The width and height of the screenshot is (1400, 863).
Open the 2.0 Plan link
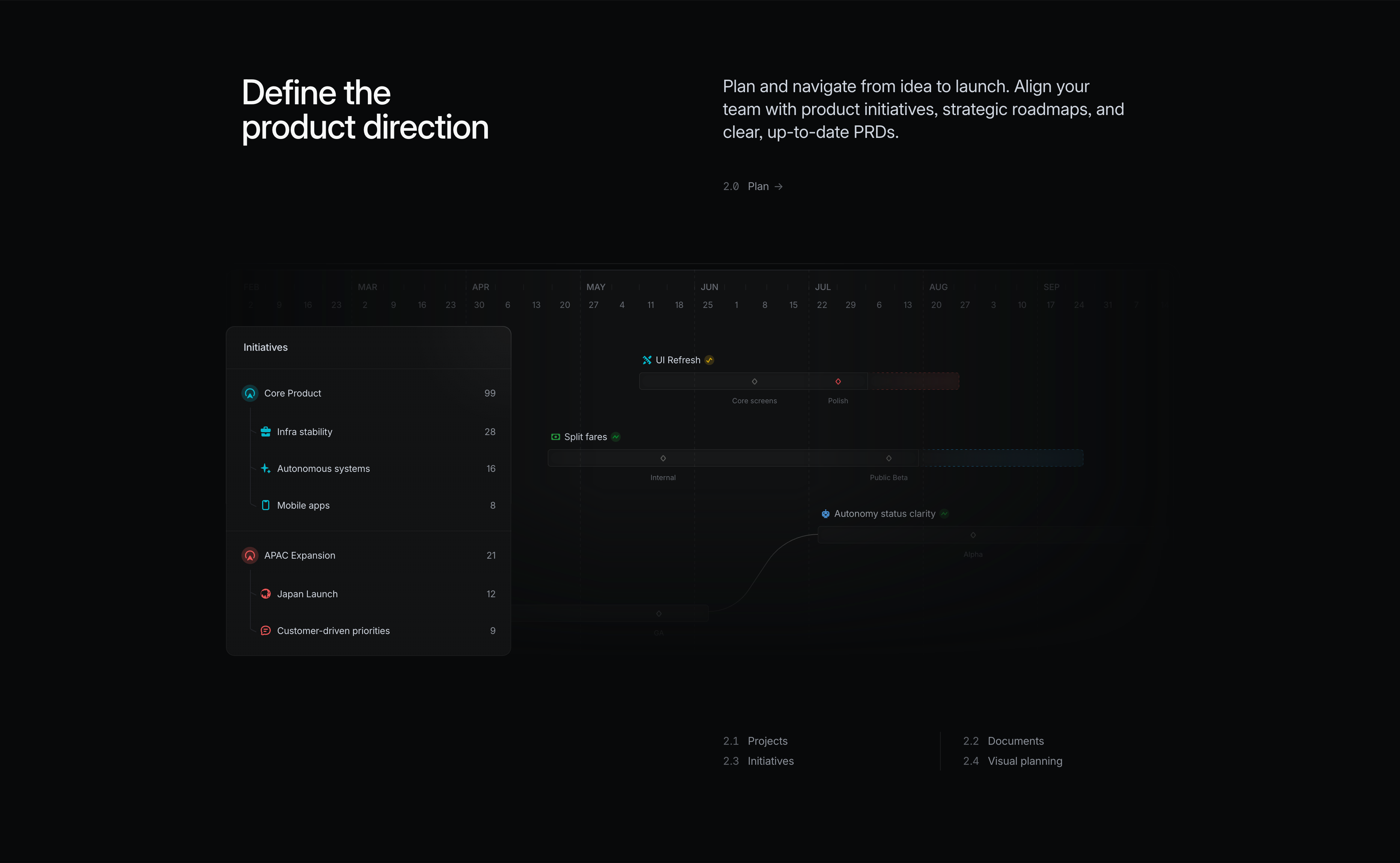(752, 187)
